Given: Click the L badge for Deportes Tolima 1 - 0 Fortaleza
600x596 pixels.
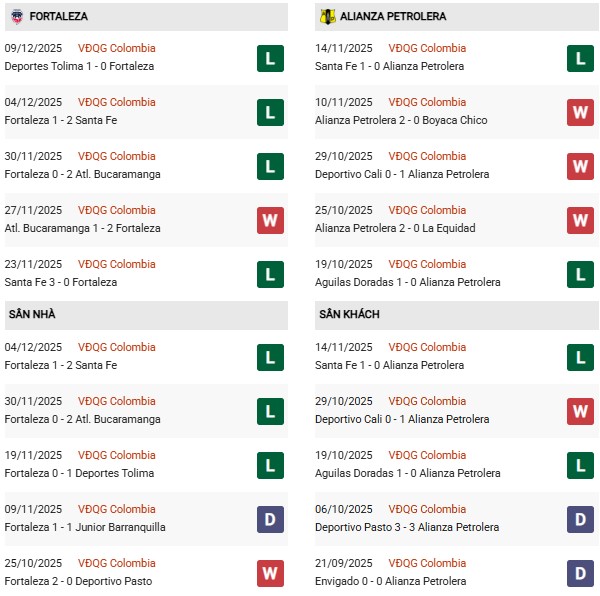Looking at the screenshot, I should [x=269, y=58].
